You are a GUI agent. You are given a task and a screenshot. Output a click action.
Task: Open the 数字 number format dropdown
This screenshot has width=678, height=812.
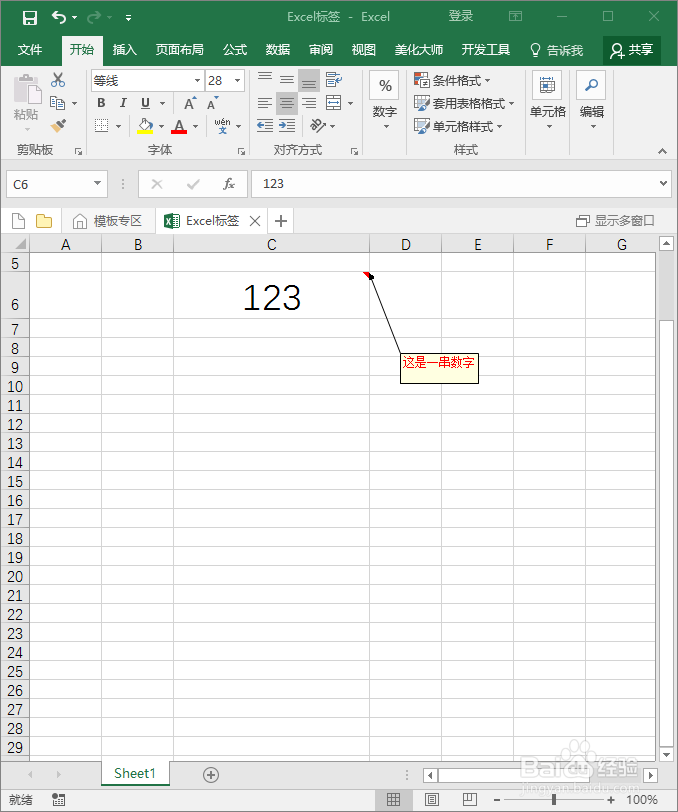point(385,101)
